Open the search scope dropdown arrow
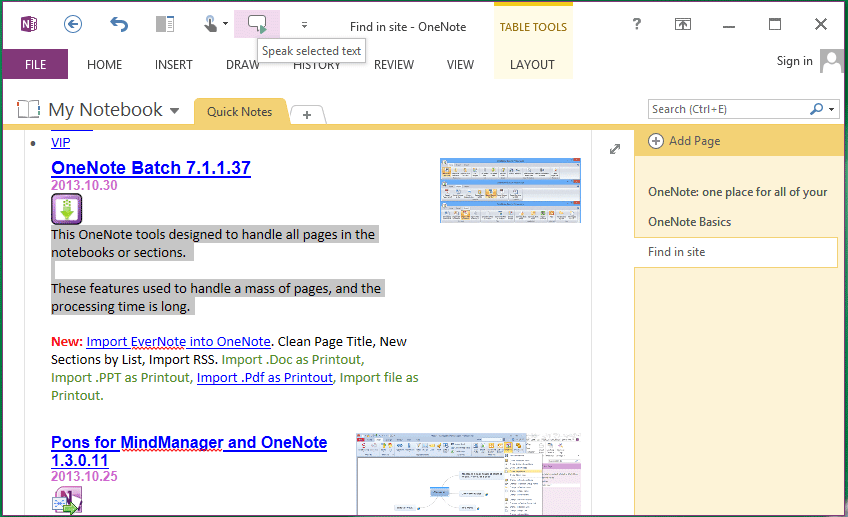This screenshot has width=848, height=517. pyautogui.click(x=832, y=109)
